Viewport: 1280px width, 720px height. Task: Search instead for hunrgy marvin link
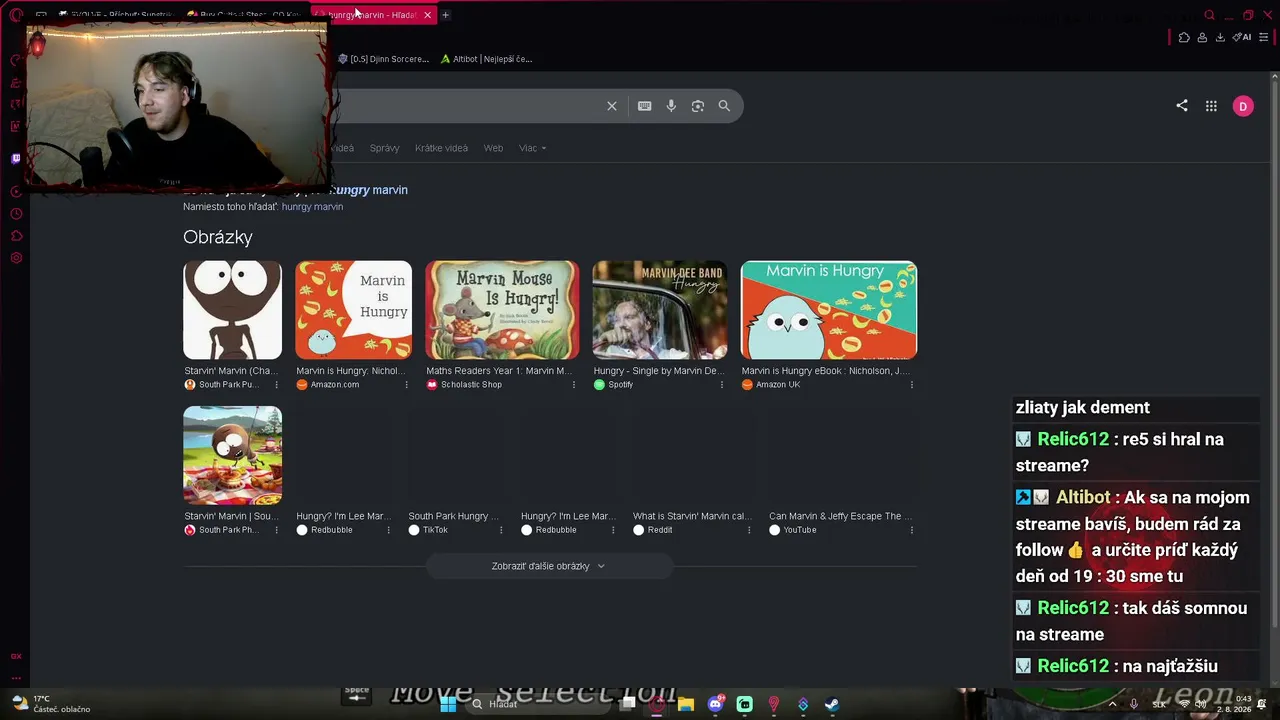[312, 207]
